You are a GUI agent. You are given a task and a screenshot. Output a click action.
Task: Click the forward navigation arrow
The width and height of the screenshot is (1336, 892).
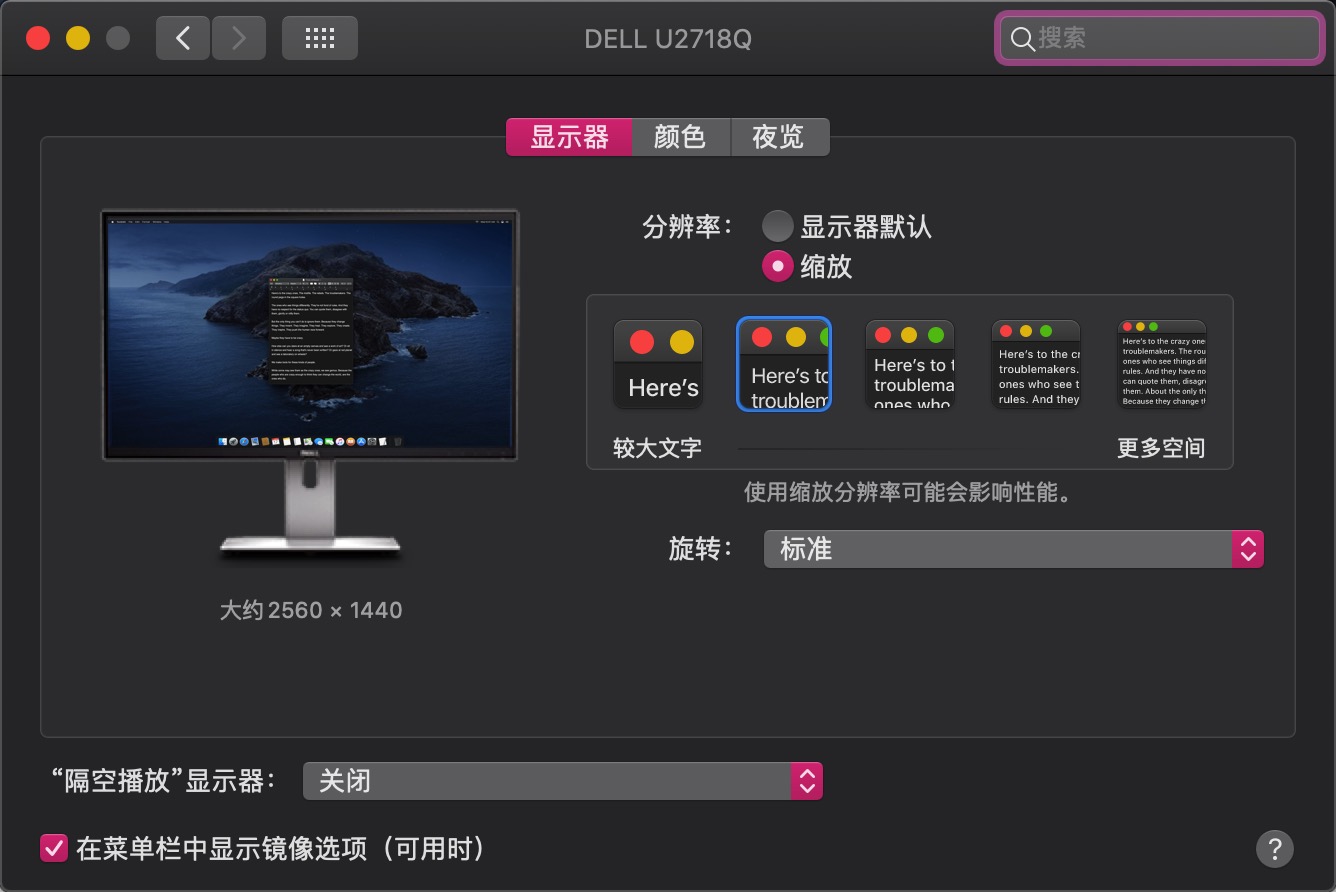coord(239,37)
